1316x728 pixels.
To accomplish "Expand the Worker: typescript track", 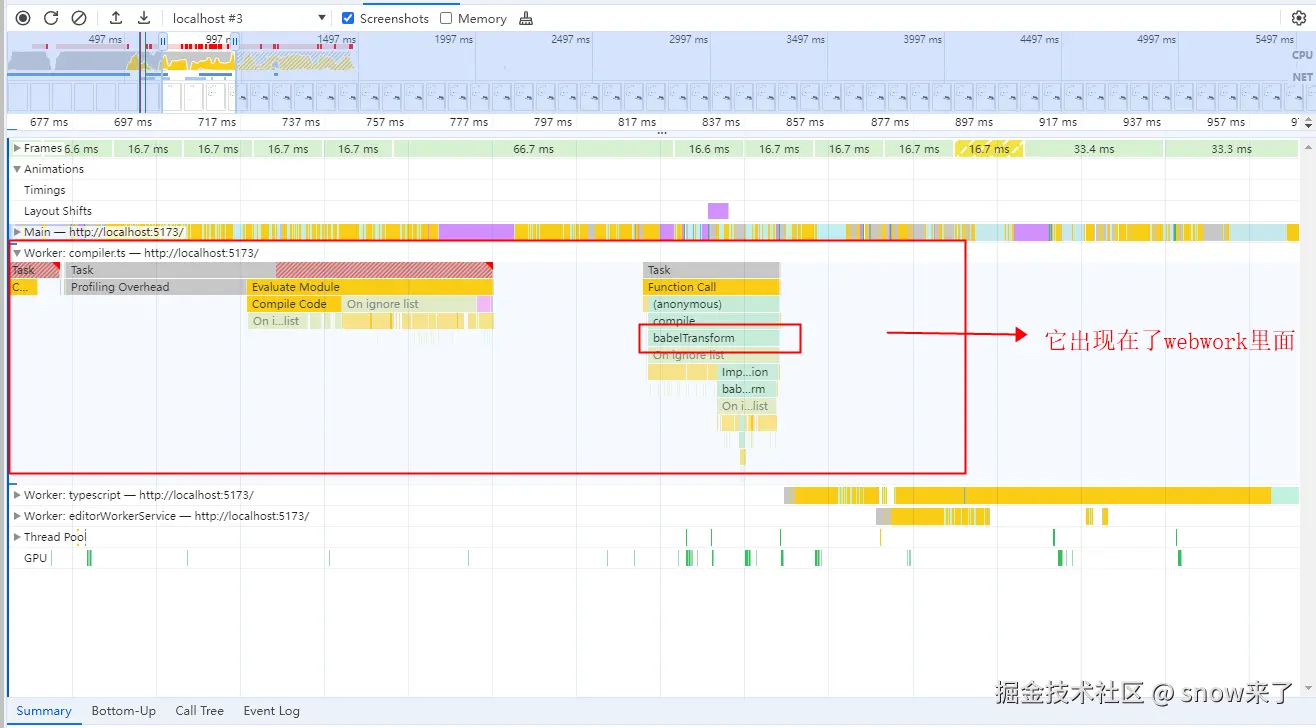I will click(x=17, y=495).
